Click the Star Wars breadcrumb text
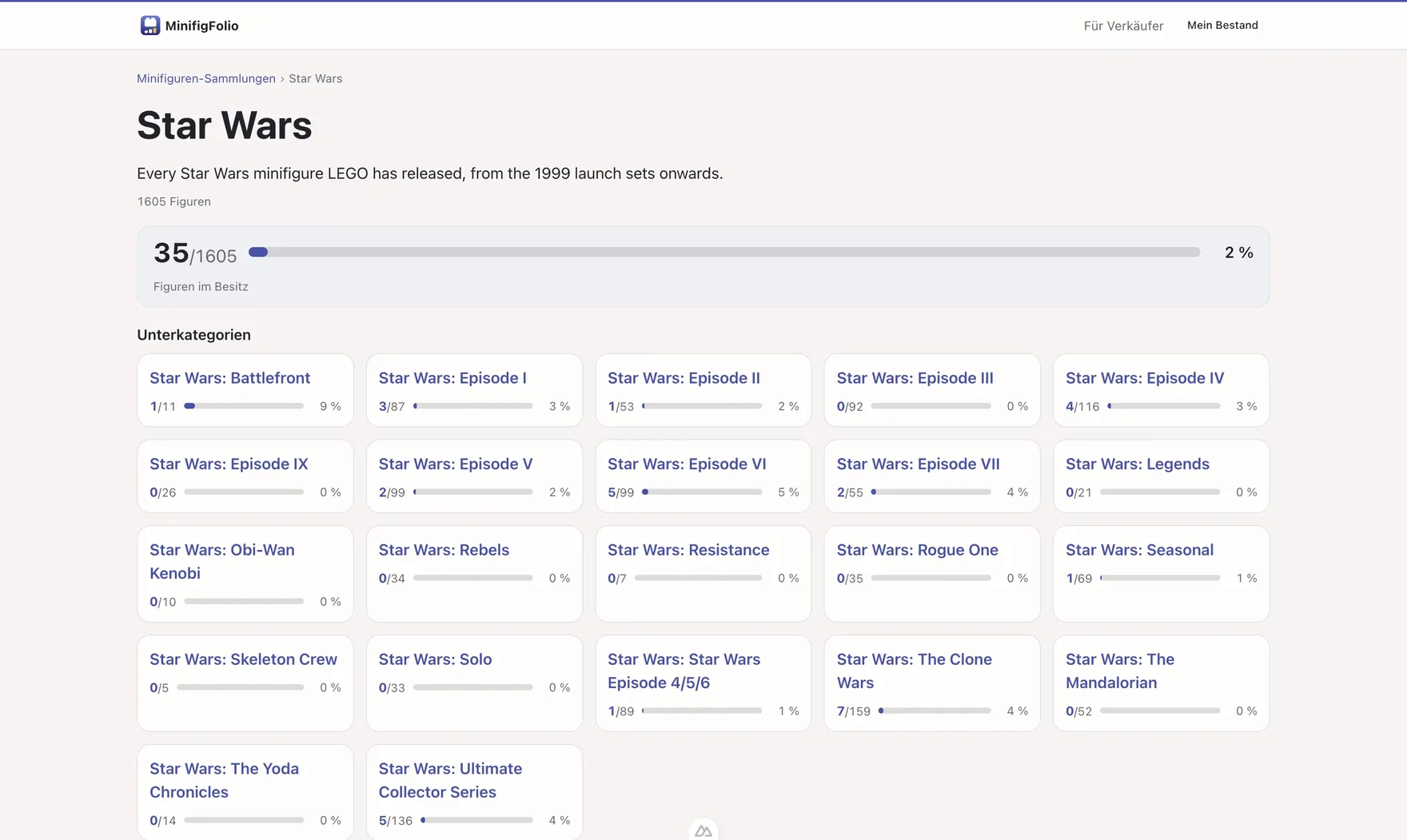The width and height of the screenshot is (1407, 840). click(x=315, y=78)
